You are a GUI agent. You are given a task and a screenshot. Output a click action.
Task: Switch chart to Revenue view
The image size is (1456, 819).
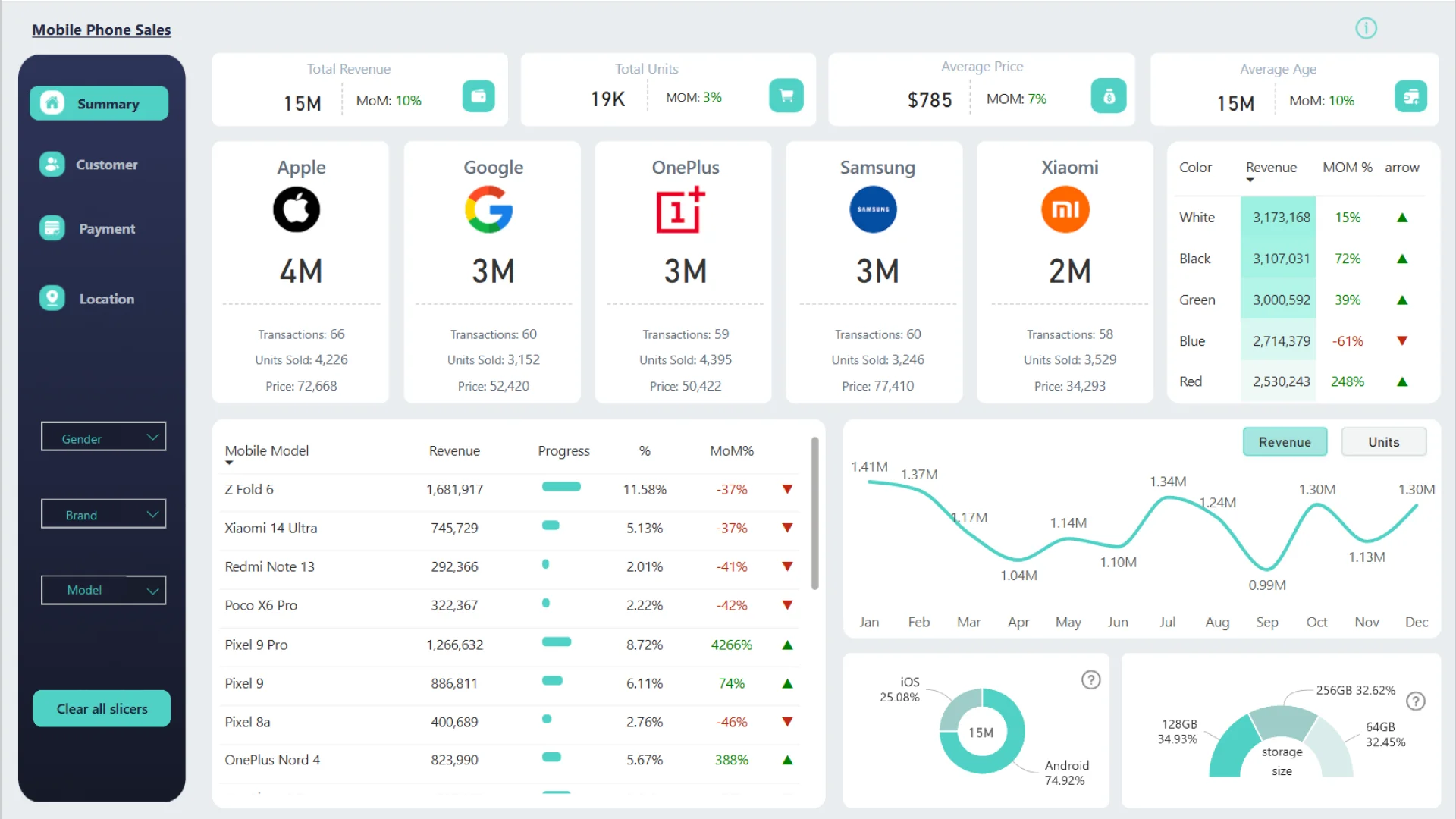point(1285,442)
